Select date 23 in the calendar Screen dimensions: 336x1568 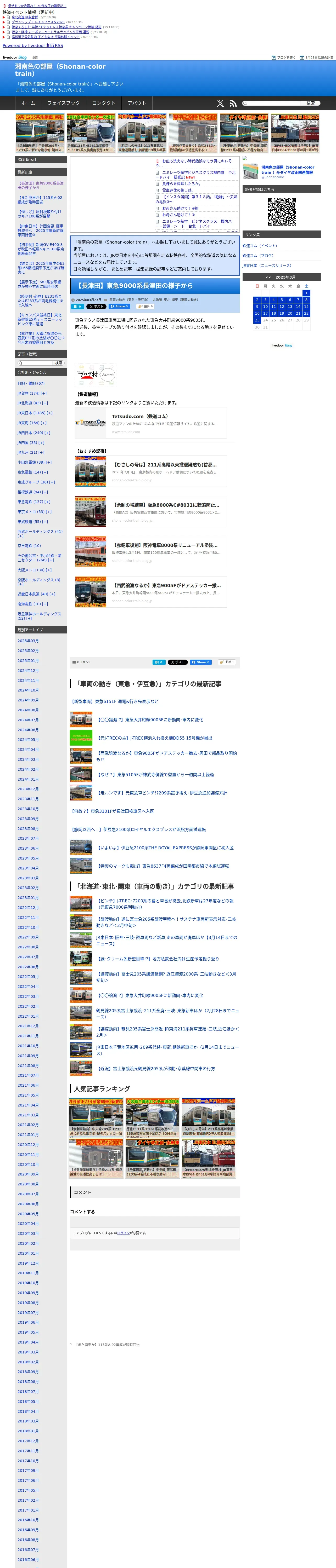pyautogui.click(x=257, y=320)
